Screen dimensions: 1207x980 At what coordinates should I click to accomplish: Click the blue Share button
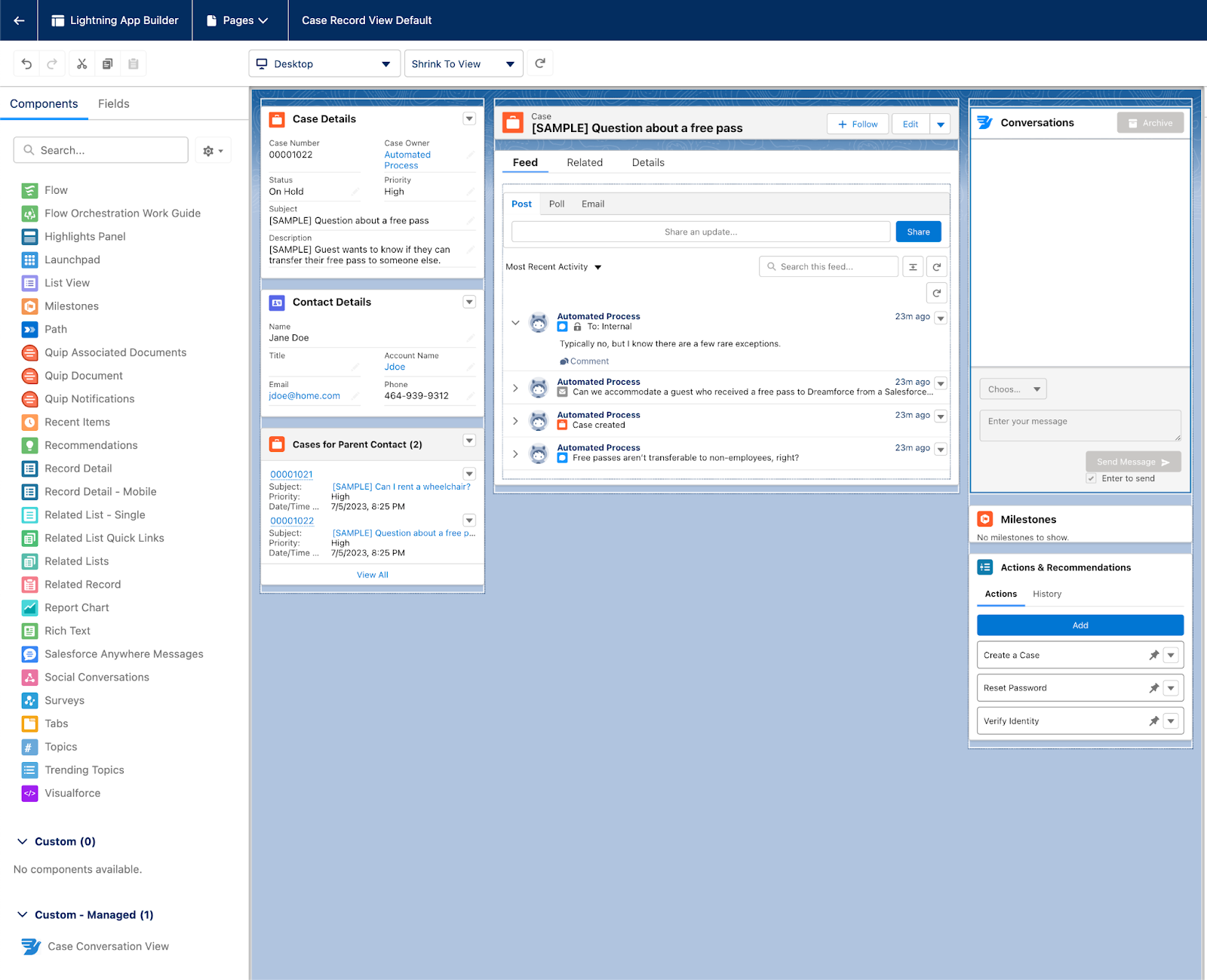point(918,232)
